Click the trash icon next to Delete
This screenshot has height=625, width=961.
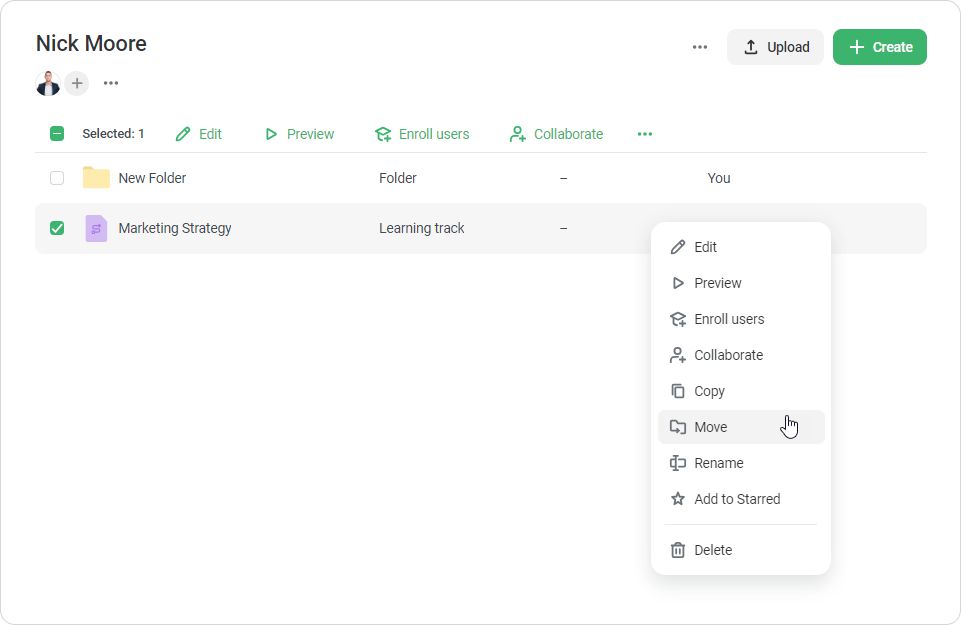(678, 550)
